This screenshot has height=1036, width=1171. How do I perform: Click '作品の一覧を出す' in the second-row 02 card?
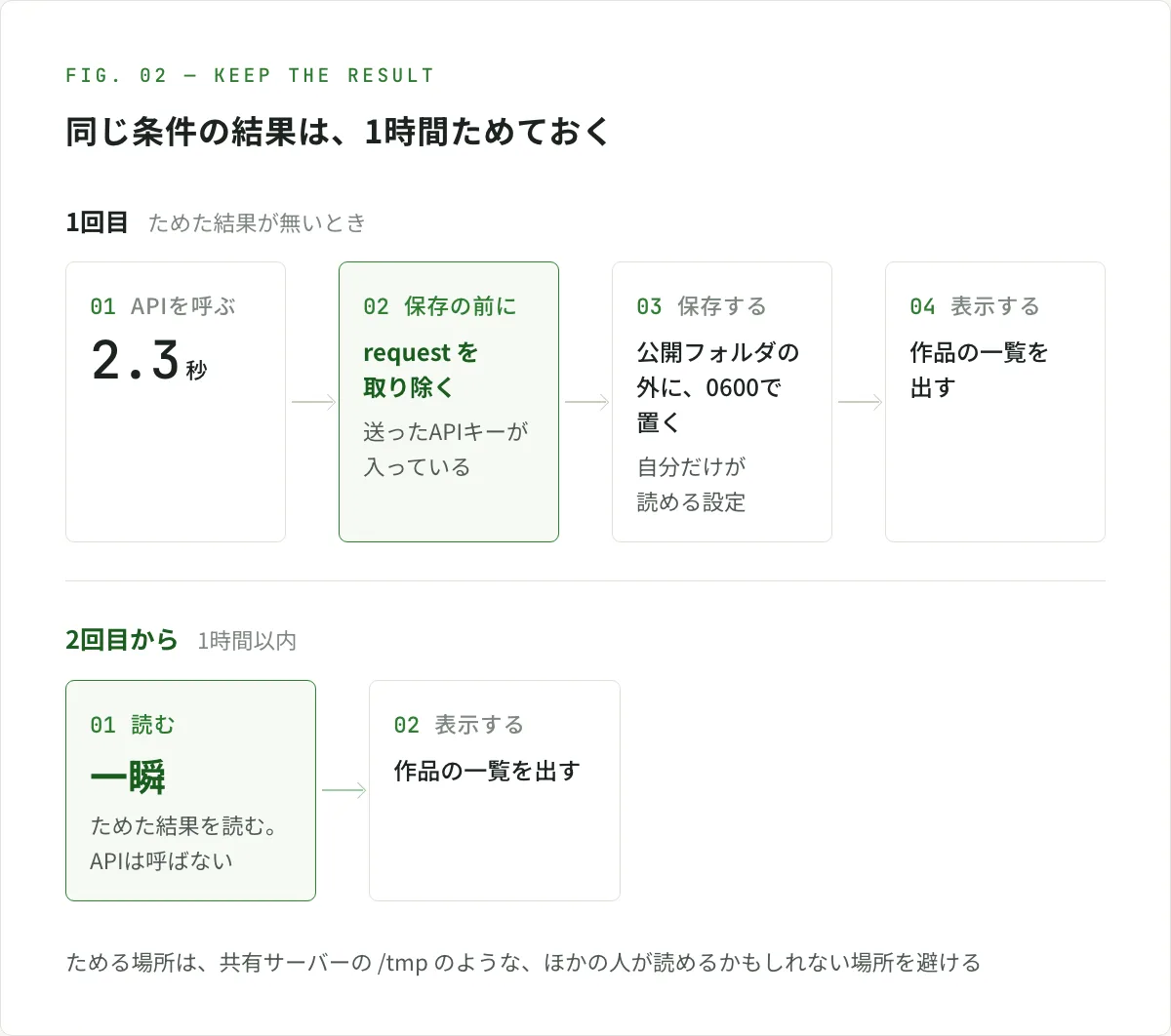pos(487,771)
